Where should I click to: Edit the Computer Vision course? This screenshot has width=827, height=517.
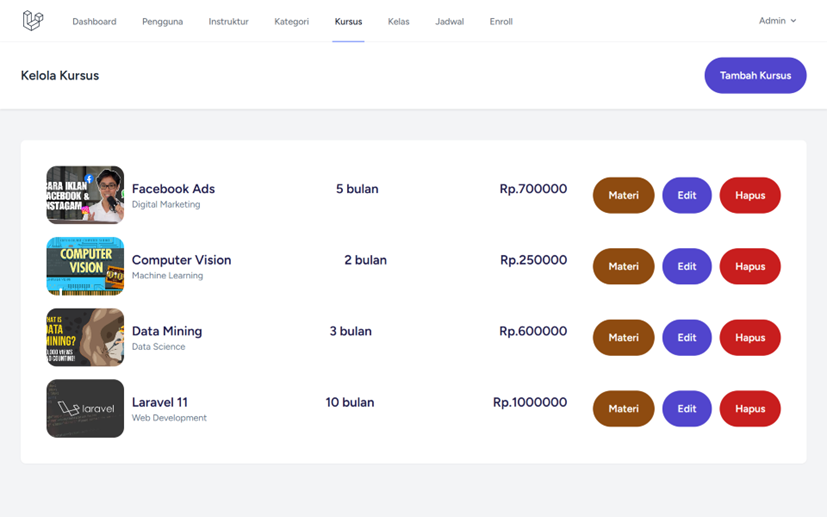[x=687, y=266]
